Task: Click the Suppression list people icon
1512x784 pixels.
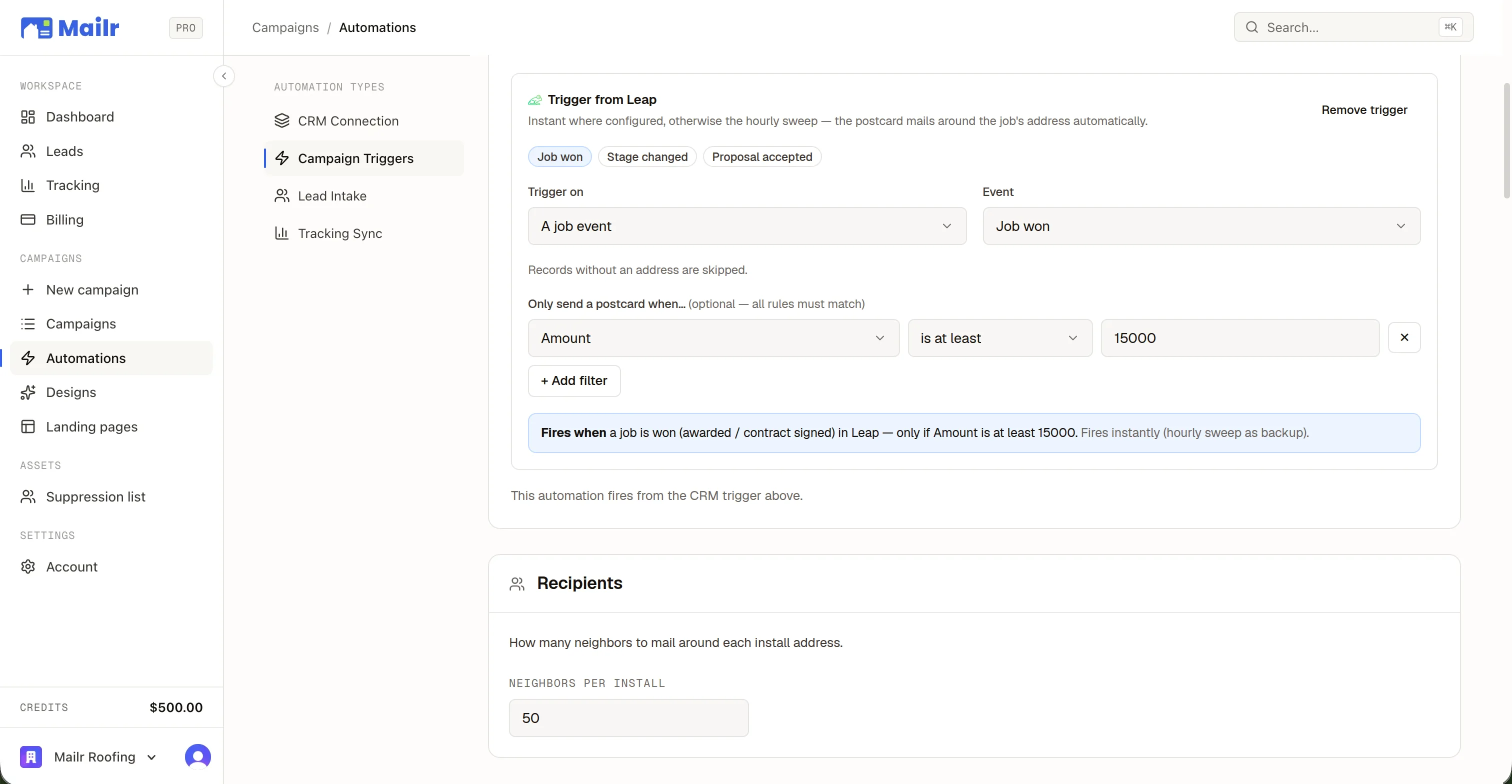Action: tap(27, 496)
